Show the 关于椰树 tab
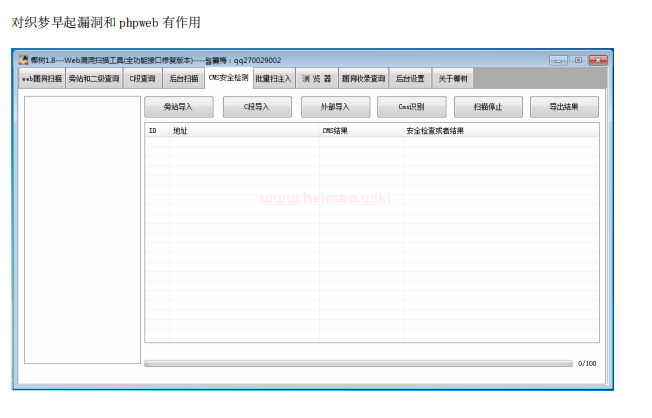 (453, 78)
